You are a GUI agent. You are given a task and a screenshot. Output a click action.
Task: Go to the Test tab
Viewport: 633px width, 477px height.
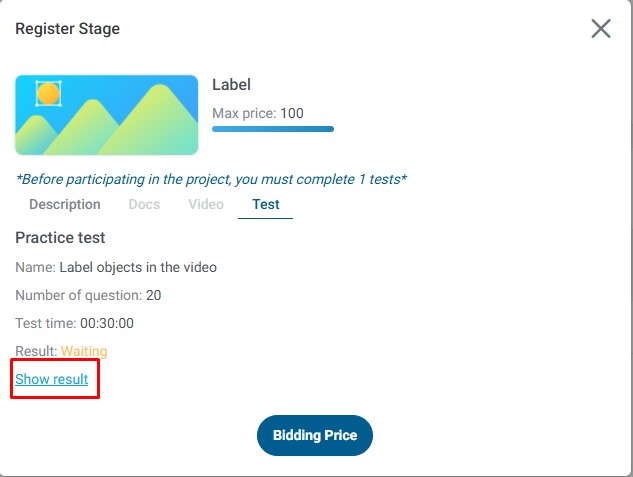[x=265, y=204]
